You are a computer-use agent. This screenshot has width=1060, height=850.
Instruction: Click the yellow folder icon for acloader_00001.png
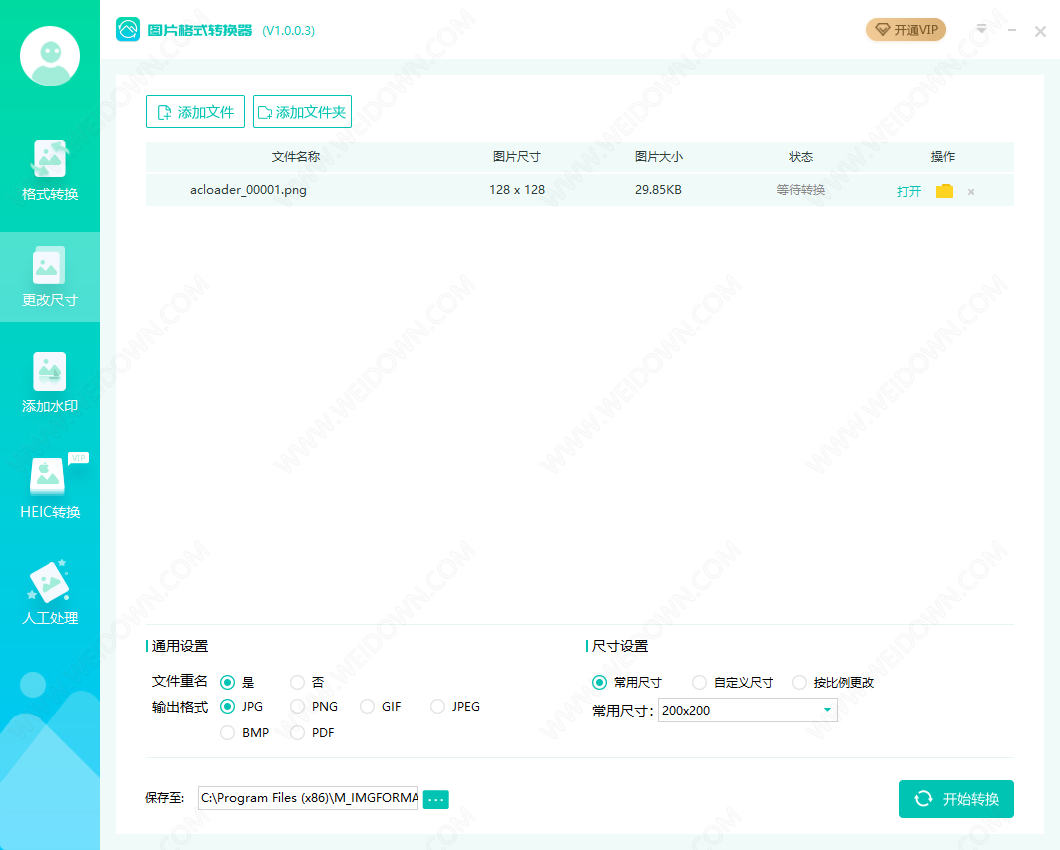tap(944, 191)
